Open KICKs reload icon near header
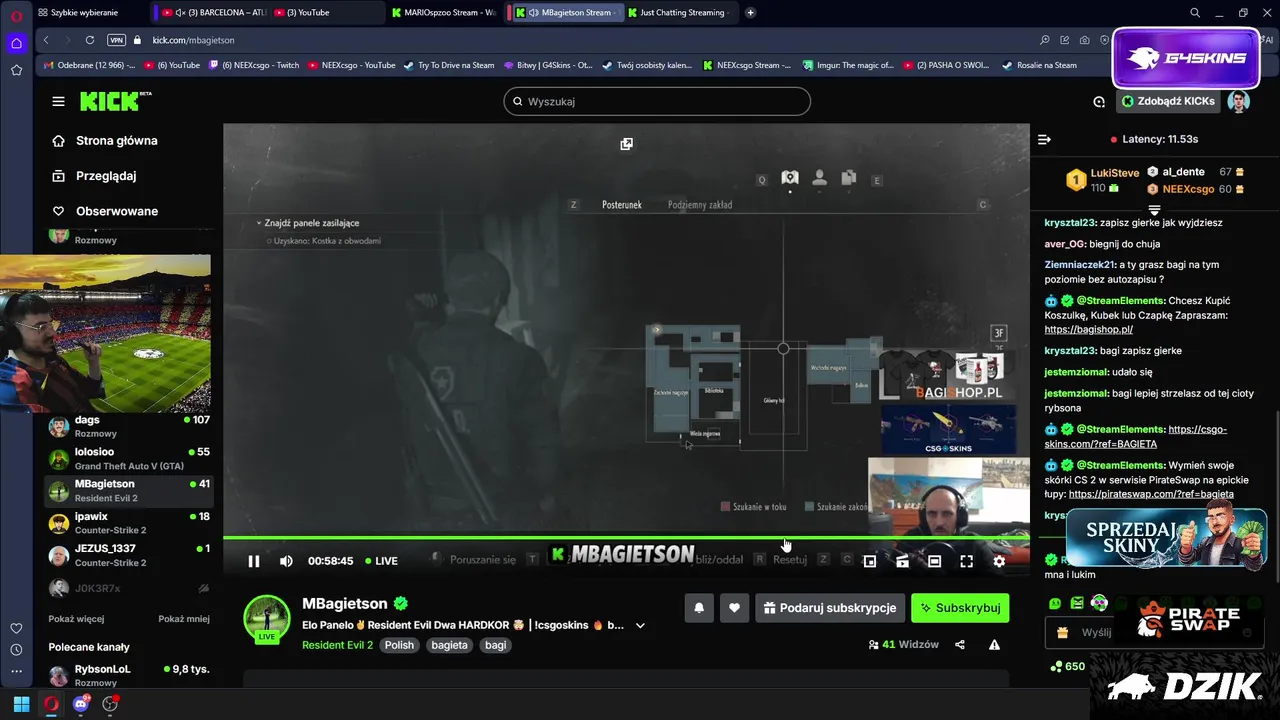 (x=1099, y=101)
